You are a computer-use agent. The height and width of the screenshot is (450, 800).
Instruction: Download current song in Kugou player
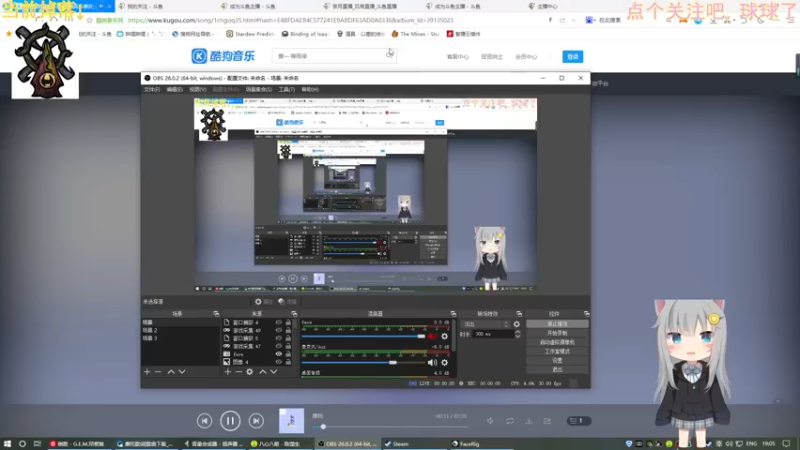coord(529,421)
